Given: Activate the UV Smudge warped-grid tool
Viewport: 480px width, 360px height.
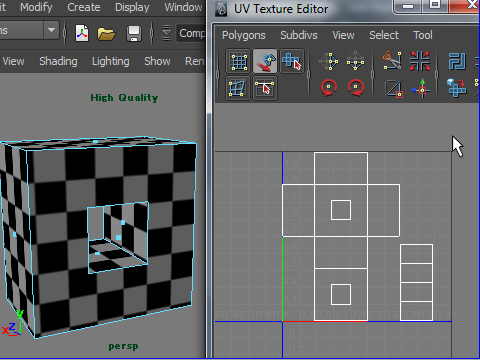Looking at the screenshot, I should [x=238, y=88].
